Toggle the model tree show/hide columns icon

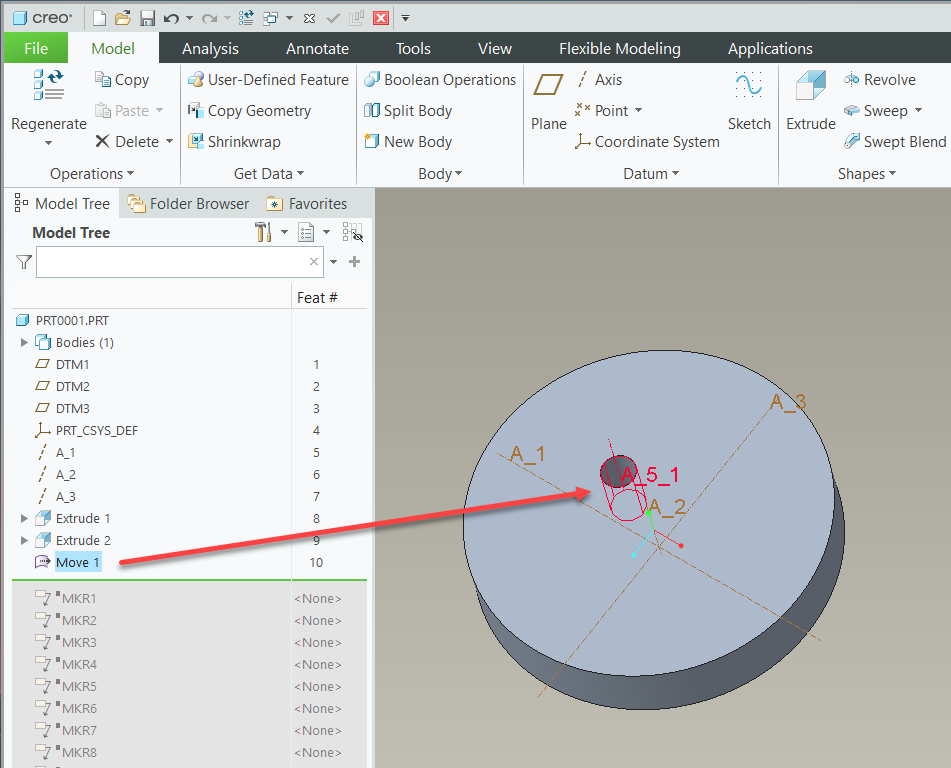(352, 233)
